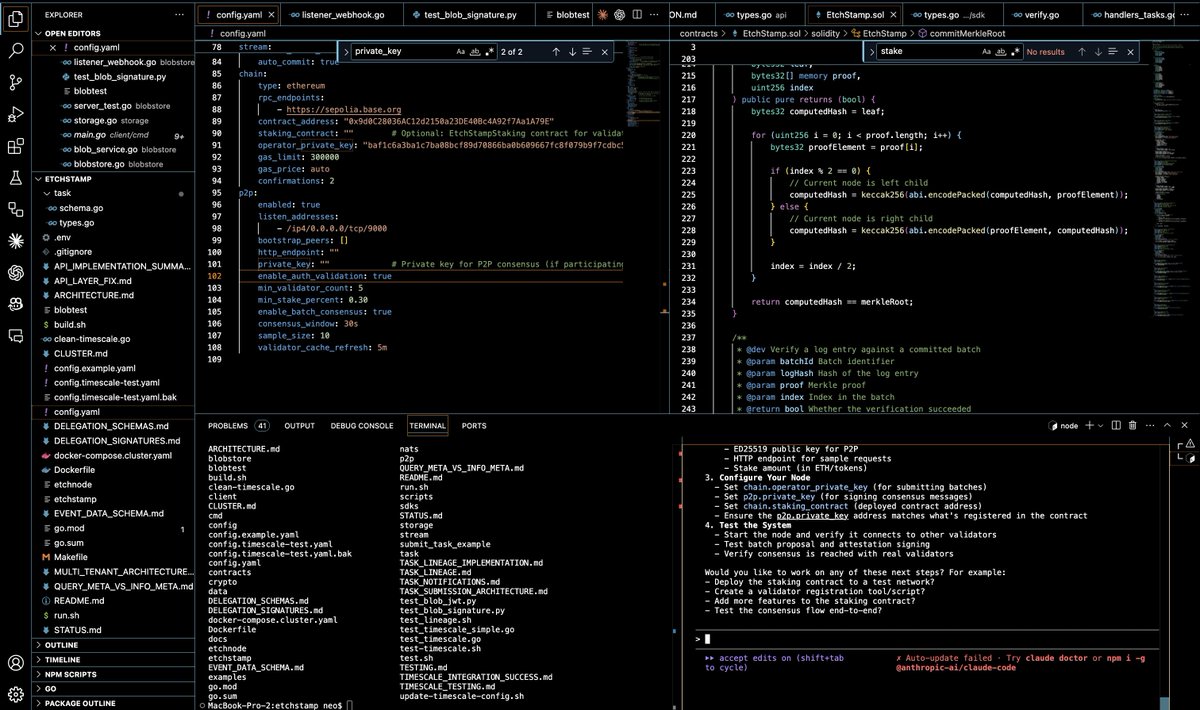Find in selection for private_key search
This screenshot has height=710, width=1200.
click(x=588, y=51)
